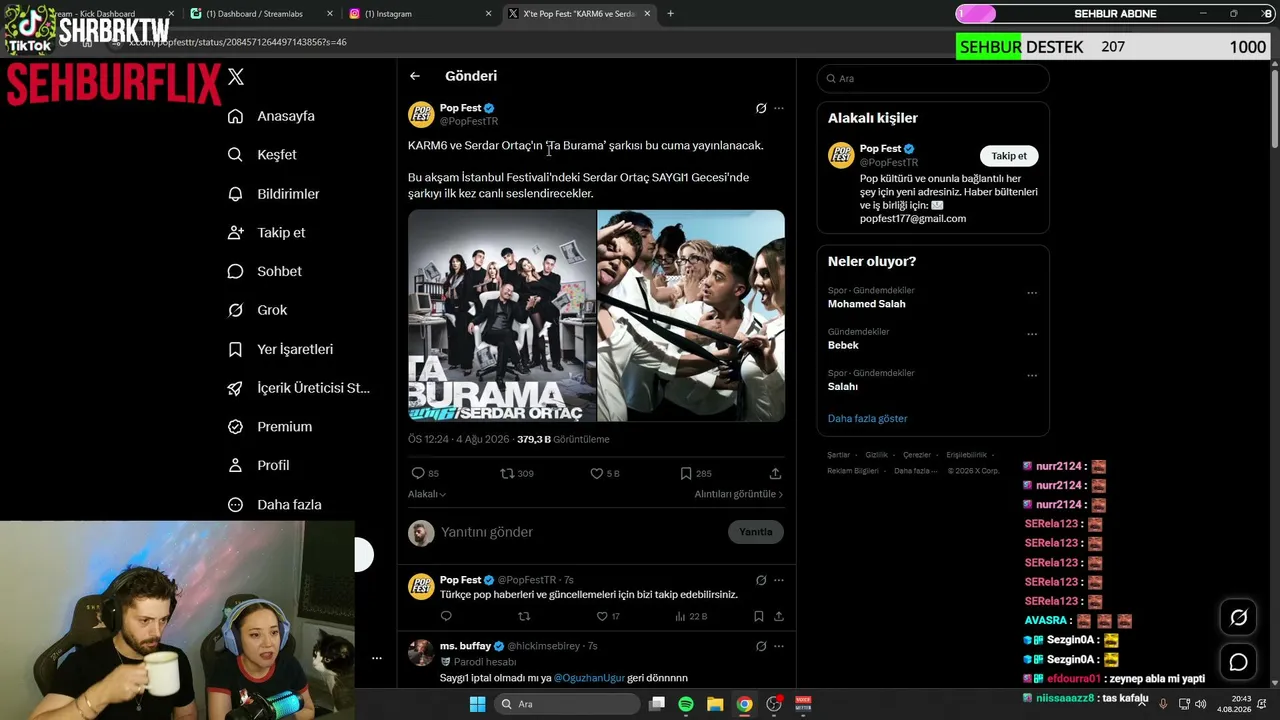Open the right post photo with tangled ribbons
The height and width of the screenshot is (720, 1280).
click(x=691, y=316)
